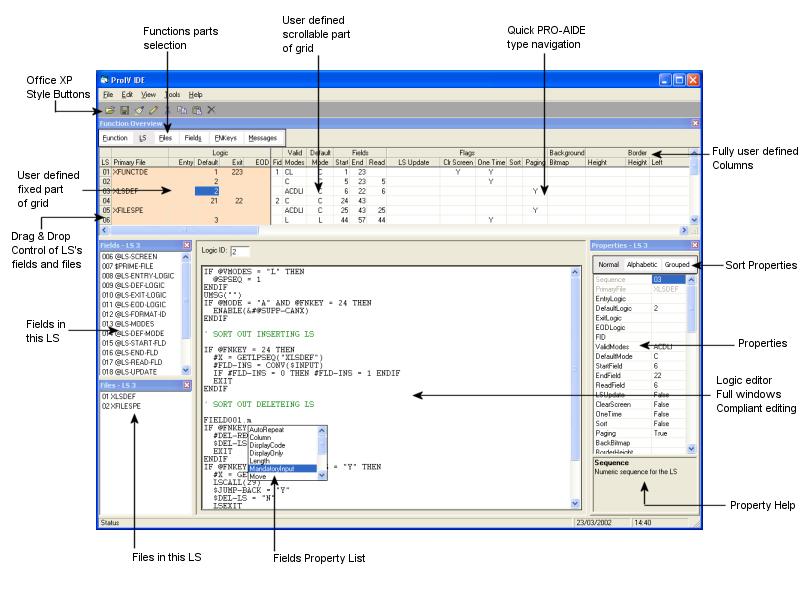Switch to the FNKeys tab
This screenshot has width=800, height=600.
(x=226, y=138)
